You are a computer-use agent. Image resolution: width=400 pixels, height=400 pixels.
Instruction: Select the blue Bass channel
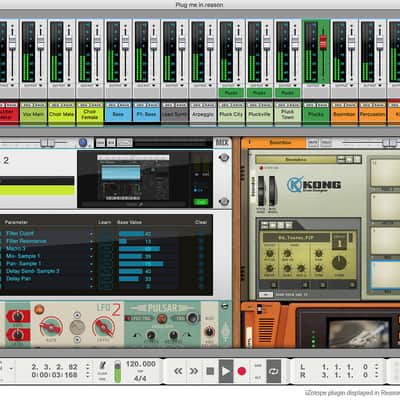pos(118,114)
